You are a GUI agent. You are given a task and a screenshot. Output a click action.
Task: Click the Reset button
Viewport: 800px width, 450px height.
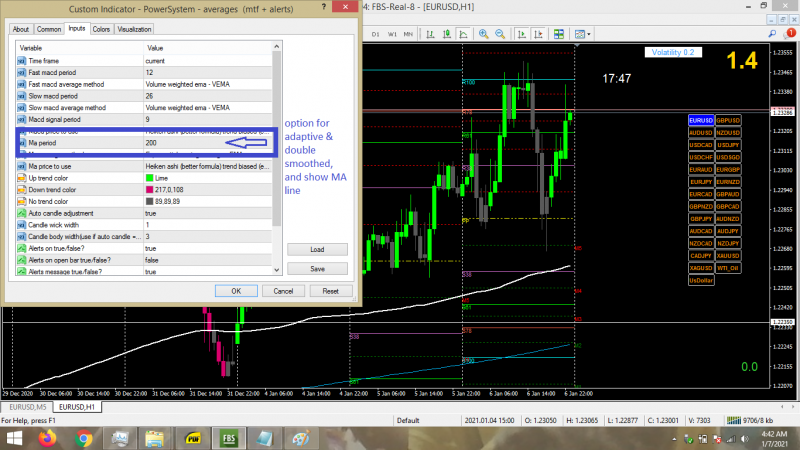click(330, 291)
